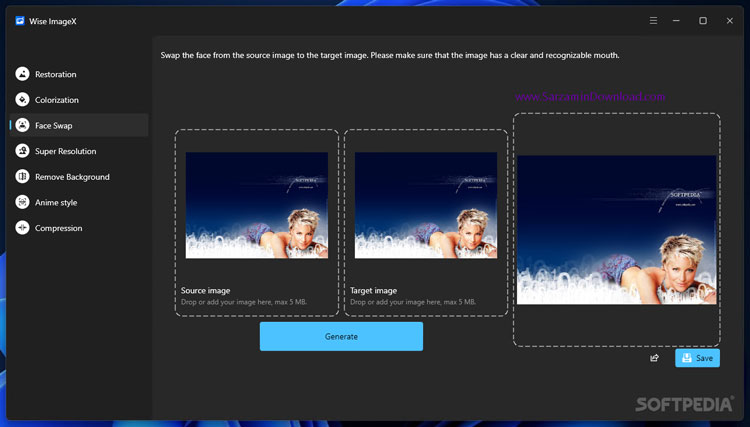This screenshot has height=427, width=750.
Task: Click the floppy disk icon in Save
Action: [686, 358]
